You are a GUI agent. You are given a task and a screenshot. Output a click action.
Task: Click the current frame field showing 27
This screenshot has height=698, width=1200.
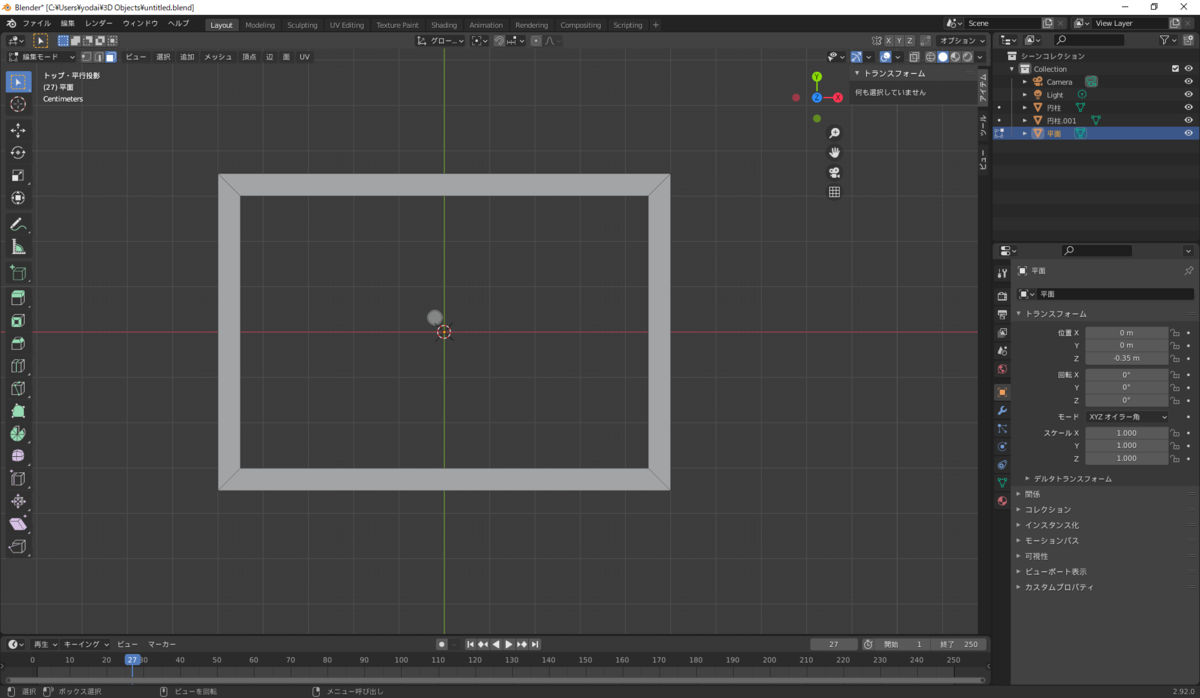click(834, 644)
